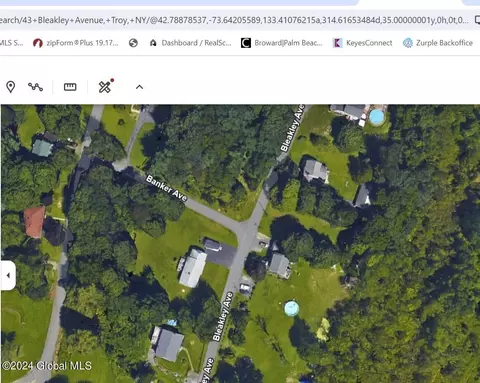Screen dimensions: 480x383
Task: Open the KeyesConnect bookmark
Action: pos(363,43)
